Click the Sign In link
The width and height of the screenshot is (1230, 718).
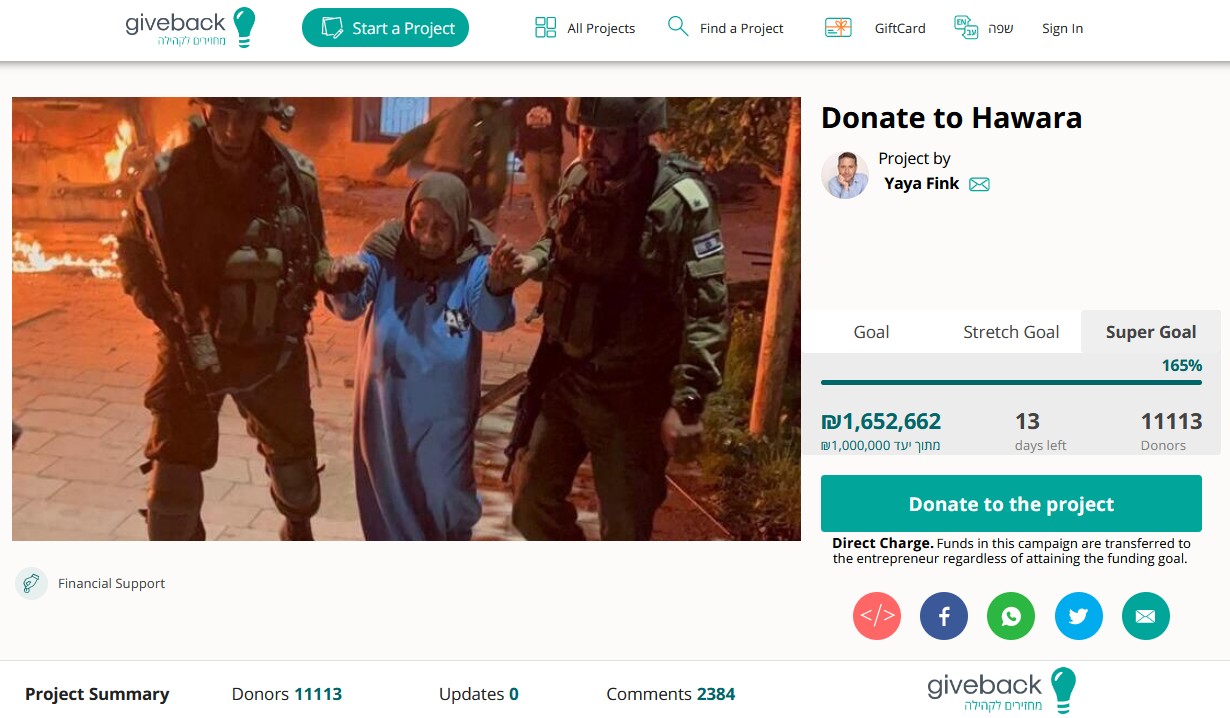(x=1062, y=28)
